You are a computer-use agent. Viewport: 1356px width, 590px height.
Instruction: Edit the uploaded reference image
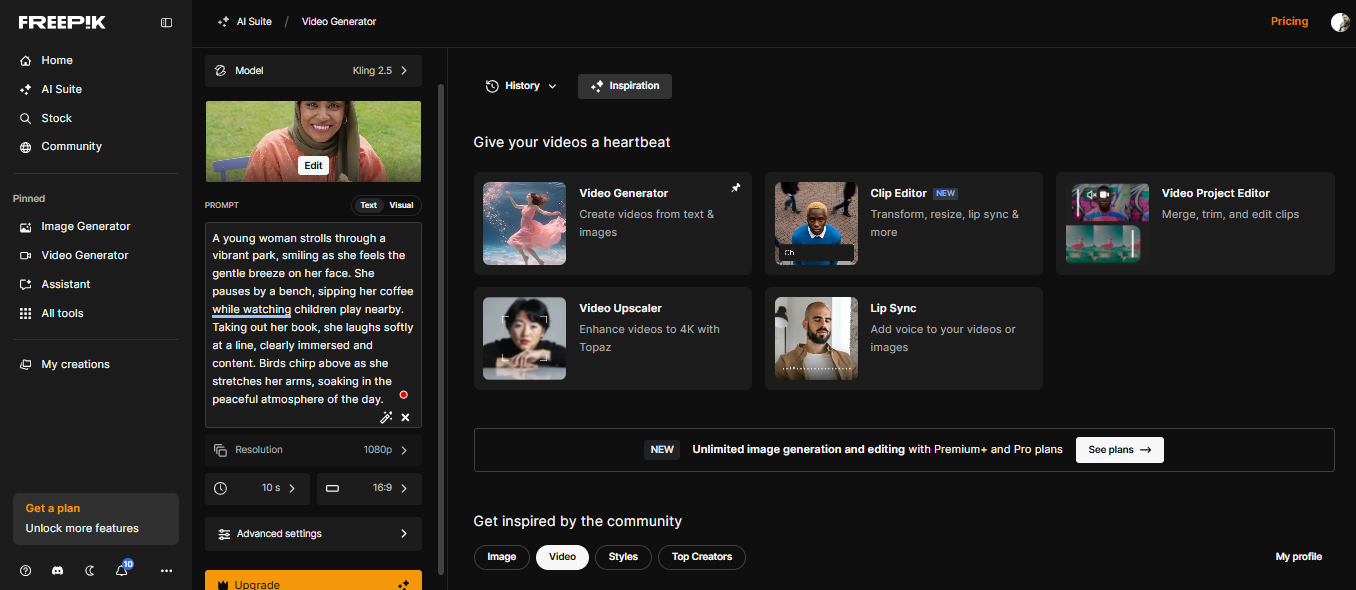[313, 165]
